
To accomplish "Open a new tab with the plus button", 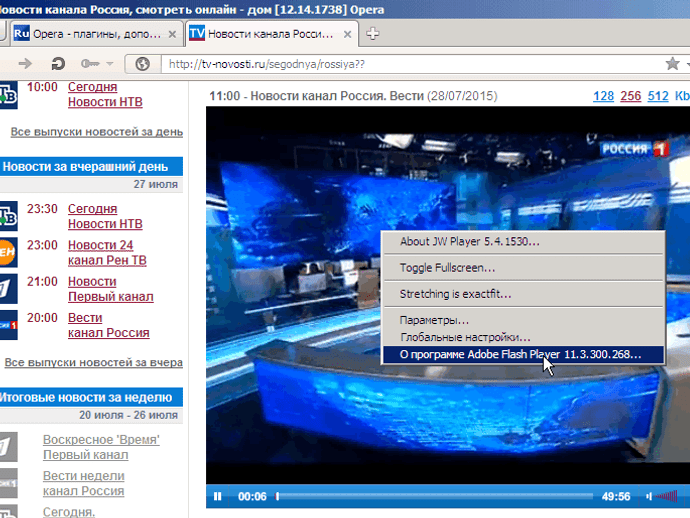I will click(x=372, y=33).
